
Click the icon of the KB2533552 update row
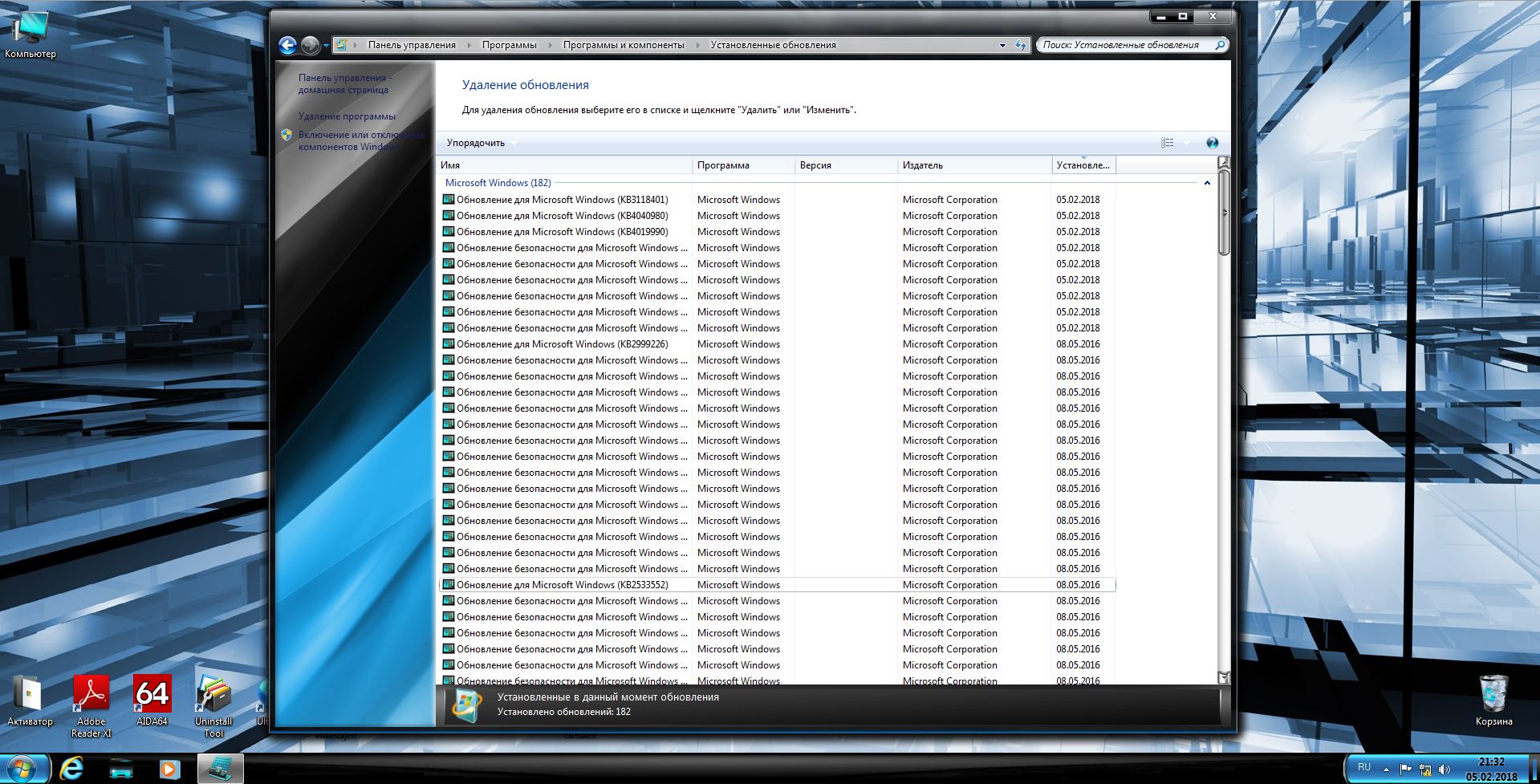point(449,585)
